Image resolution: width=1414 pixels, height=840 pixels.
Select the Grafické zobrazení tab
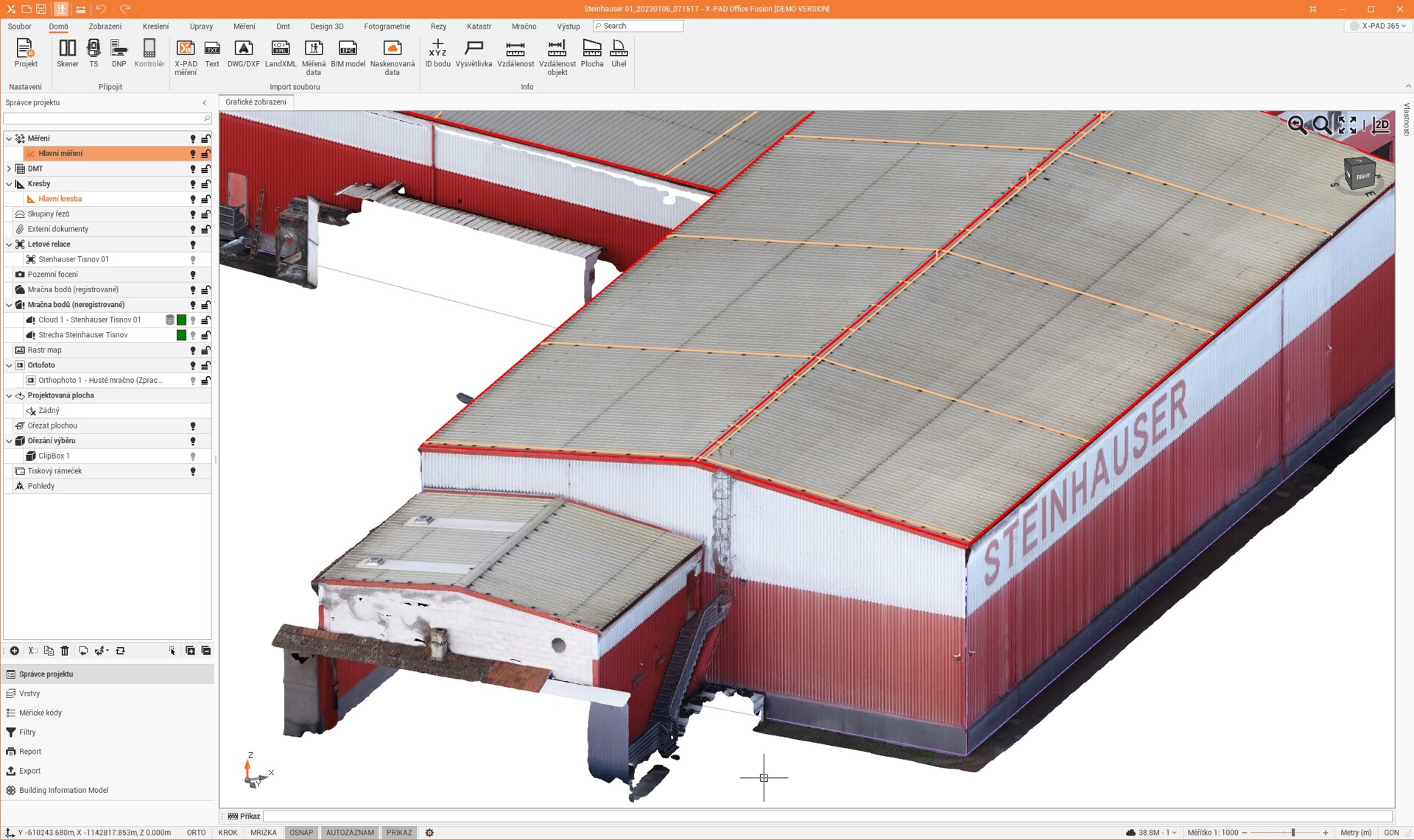tap(256, 102)
